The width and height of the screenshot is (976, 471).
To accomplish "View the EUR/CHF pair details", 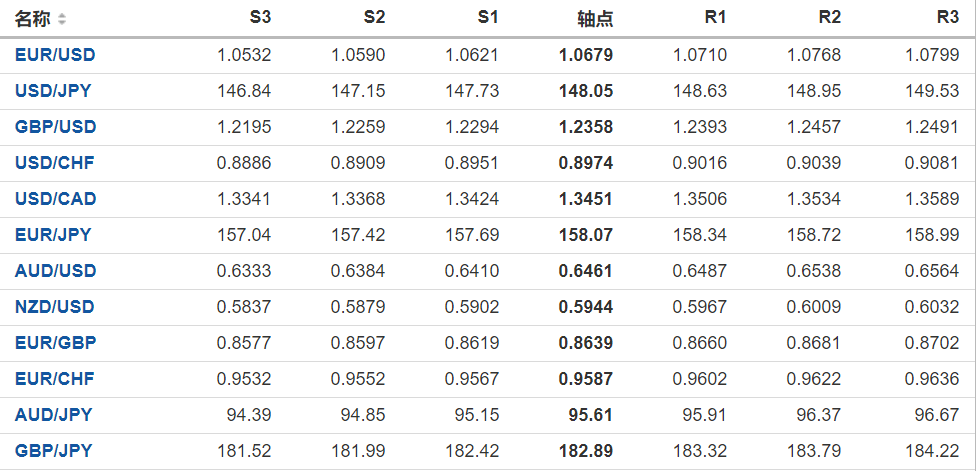I will (54, 379).
